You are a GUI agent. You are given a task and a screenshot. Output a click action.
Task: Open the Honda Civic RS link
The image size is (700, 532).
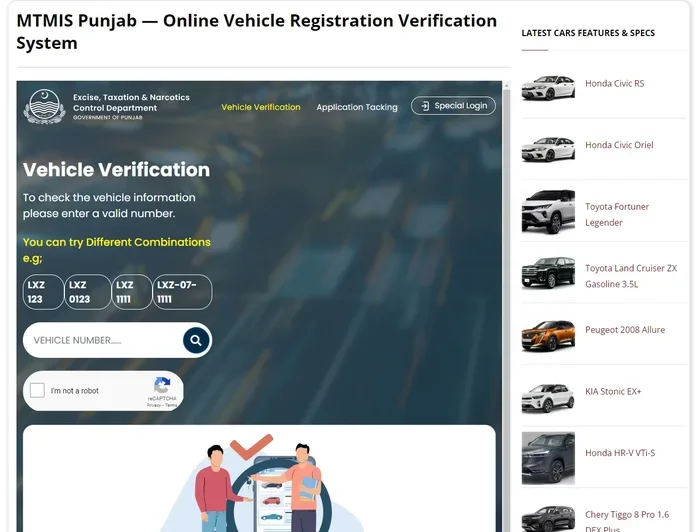pos(614,83)
